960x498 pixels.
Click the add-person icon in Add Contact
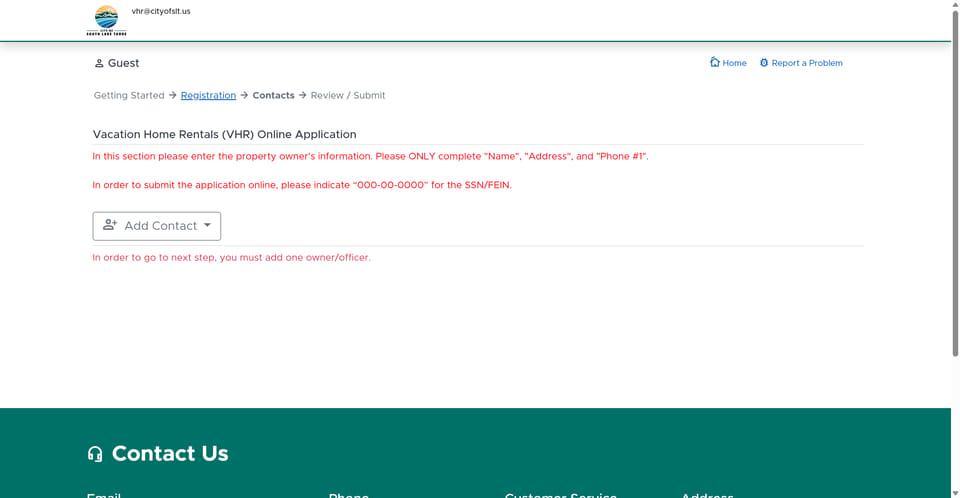(110, 225)
